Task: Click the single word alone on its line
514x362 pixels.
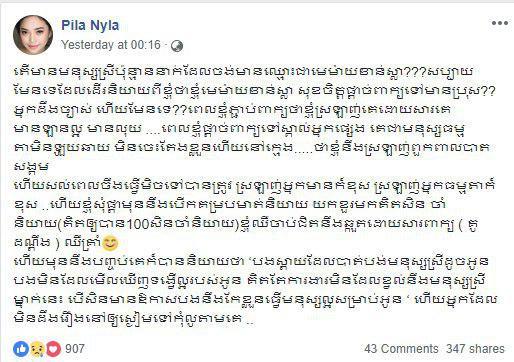Action: click(x=31, y=167)
